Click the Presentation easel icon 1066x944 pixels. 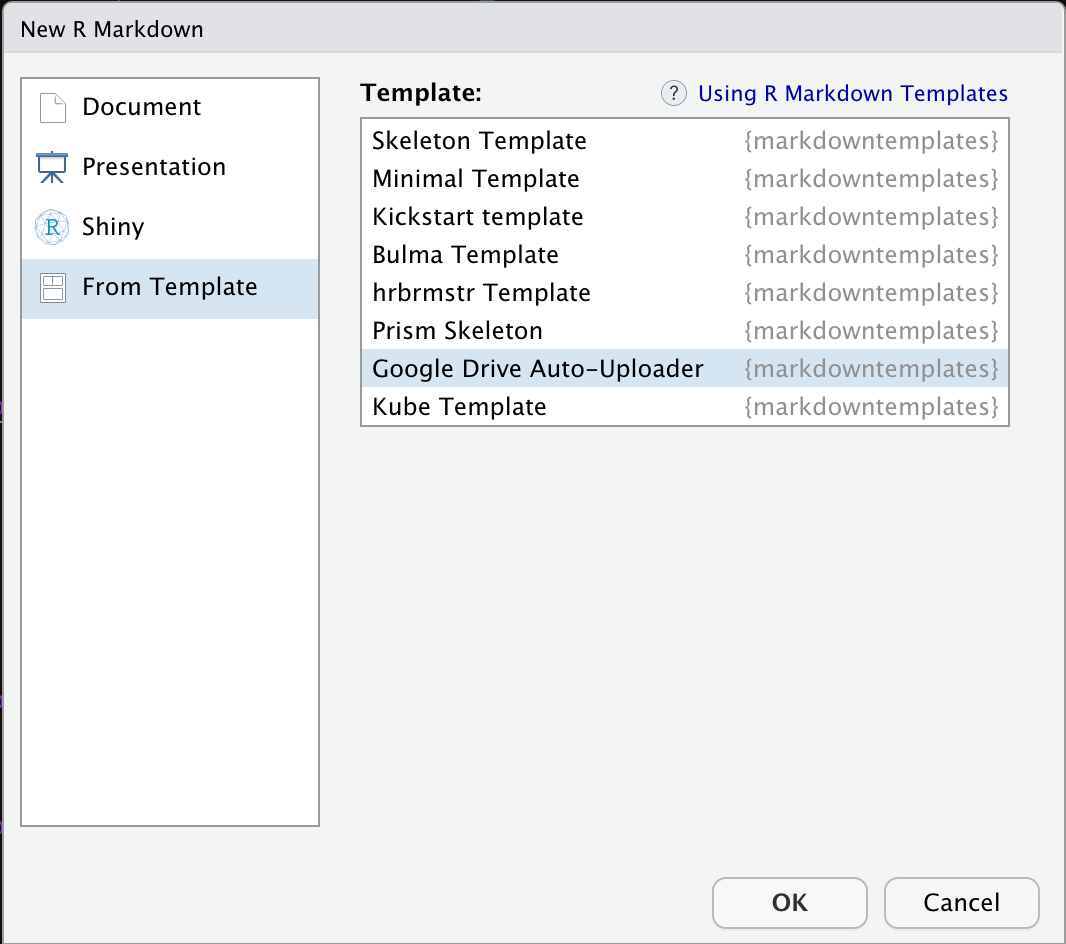click(52, 168)
